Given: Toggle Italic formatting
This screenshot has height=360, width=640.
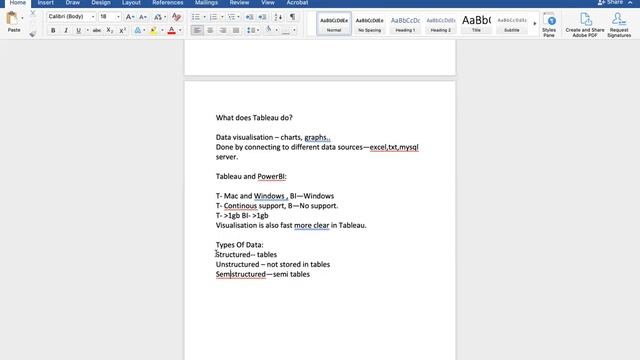Looking at the screenshot, I should [x=66, y=30].
